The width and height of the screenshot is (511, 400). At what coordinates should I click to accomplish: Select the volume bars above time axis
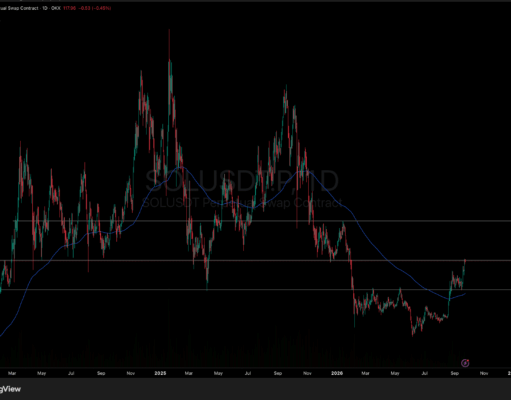[233, 350]
